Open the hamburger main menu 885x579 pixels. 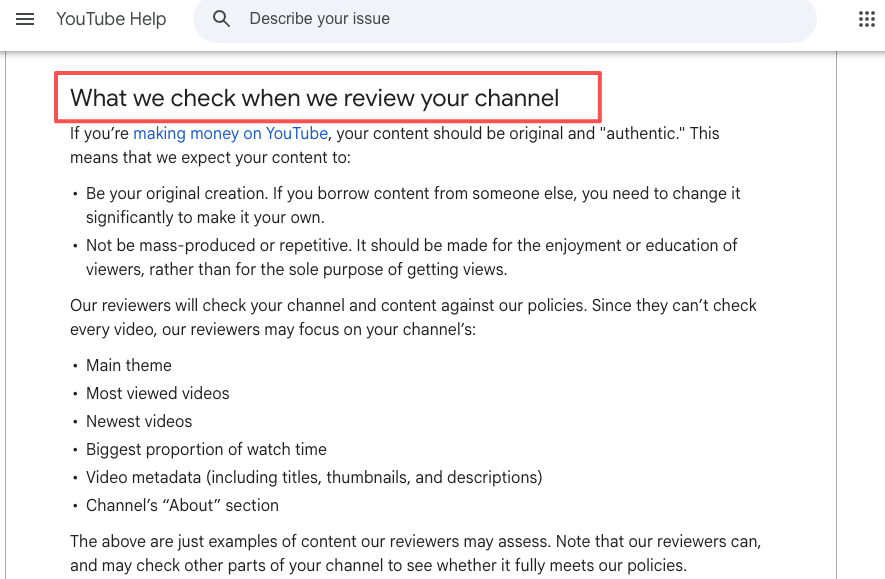(25, 19)
